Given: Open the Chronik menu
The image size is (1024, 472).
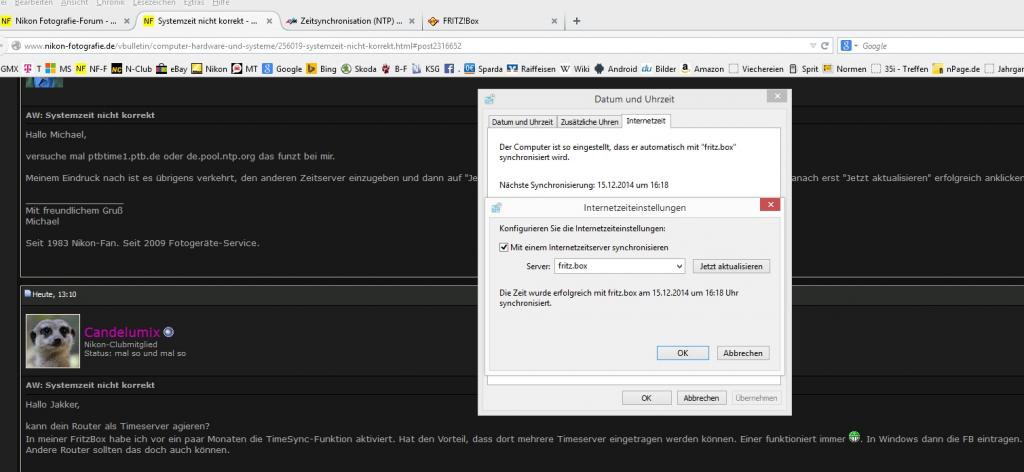Looking at the screenshot, I should [110, 3].
